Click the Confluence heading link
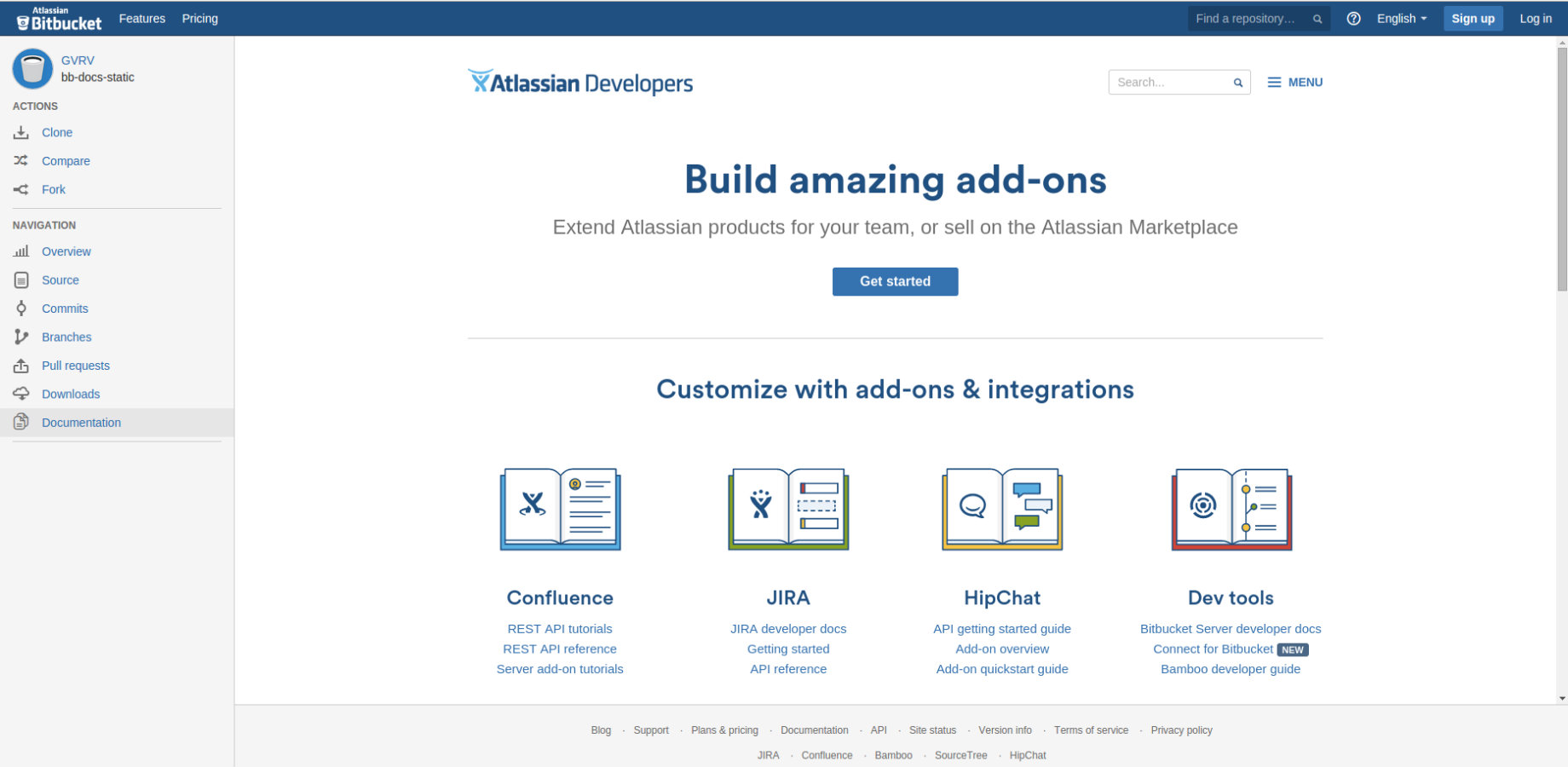1568x767 pixels. [560, 597]
